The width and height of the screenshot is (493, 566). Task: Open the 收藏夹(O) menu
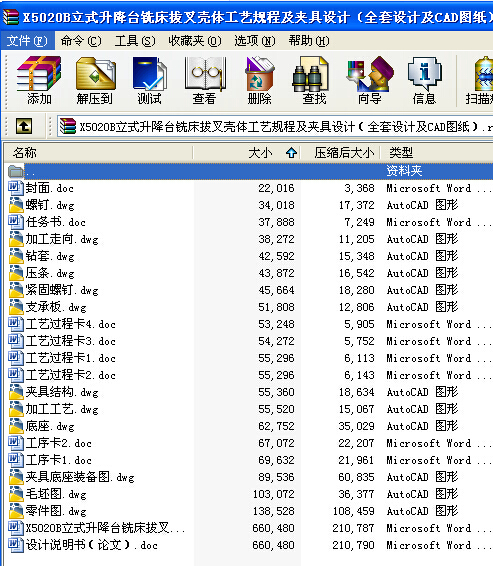click(x=195, y=41)
